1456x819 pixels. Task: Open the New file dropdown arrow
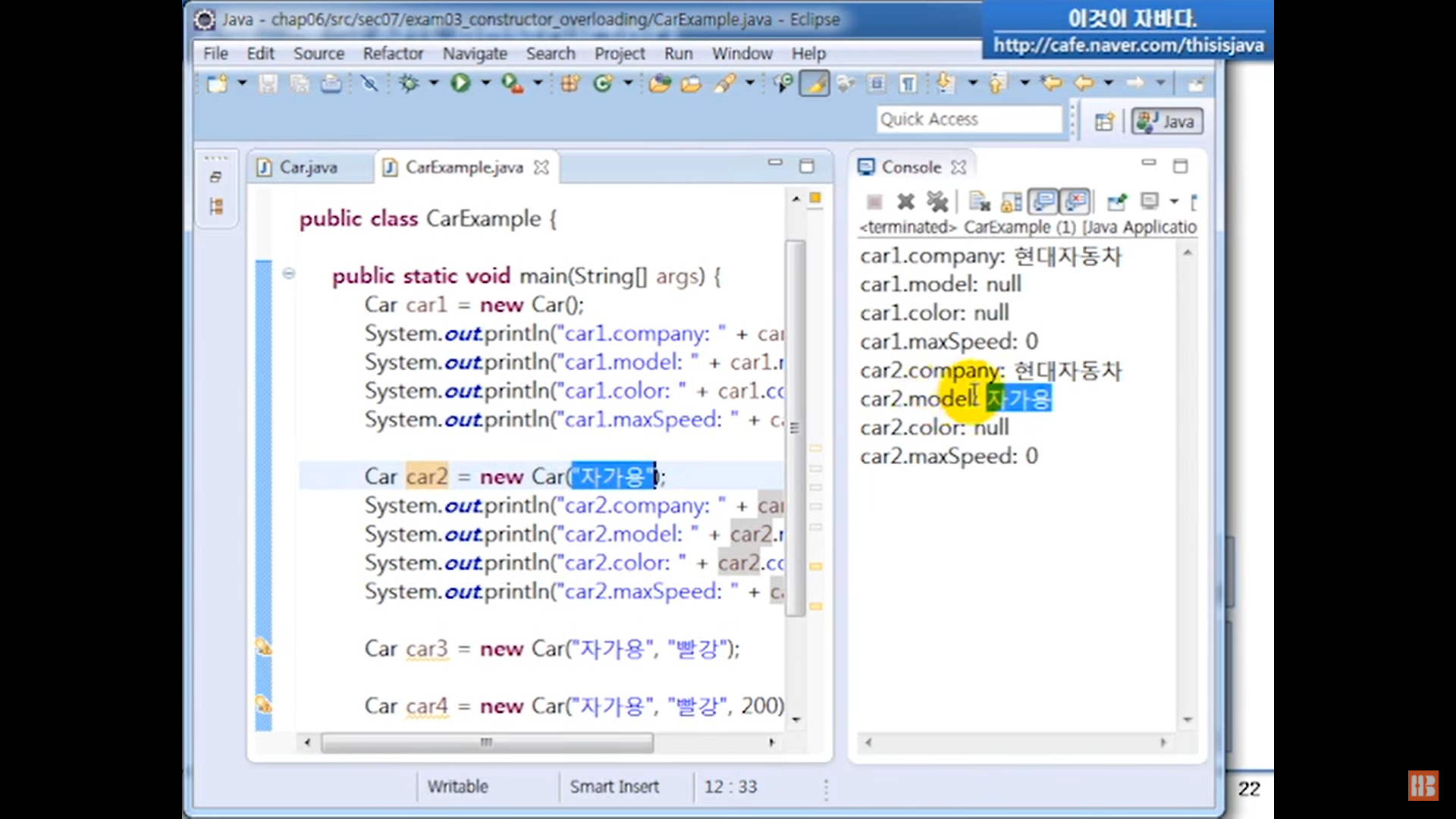[243, 83]
